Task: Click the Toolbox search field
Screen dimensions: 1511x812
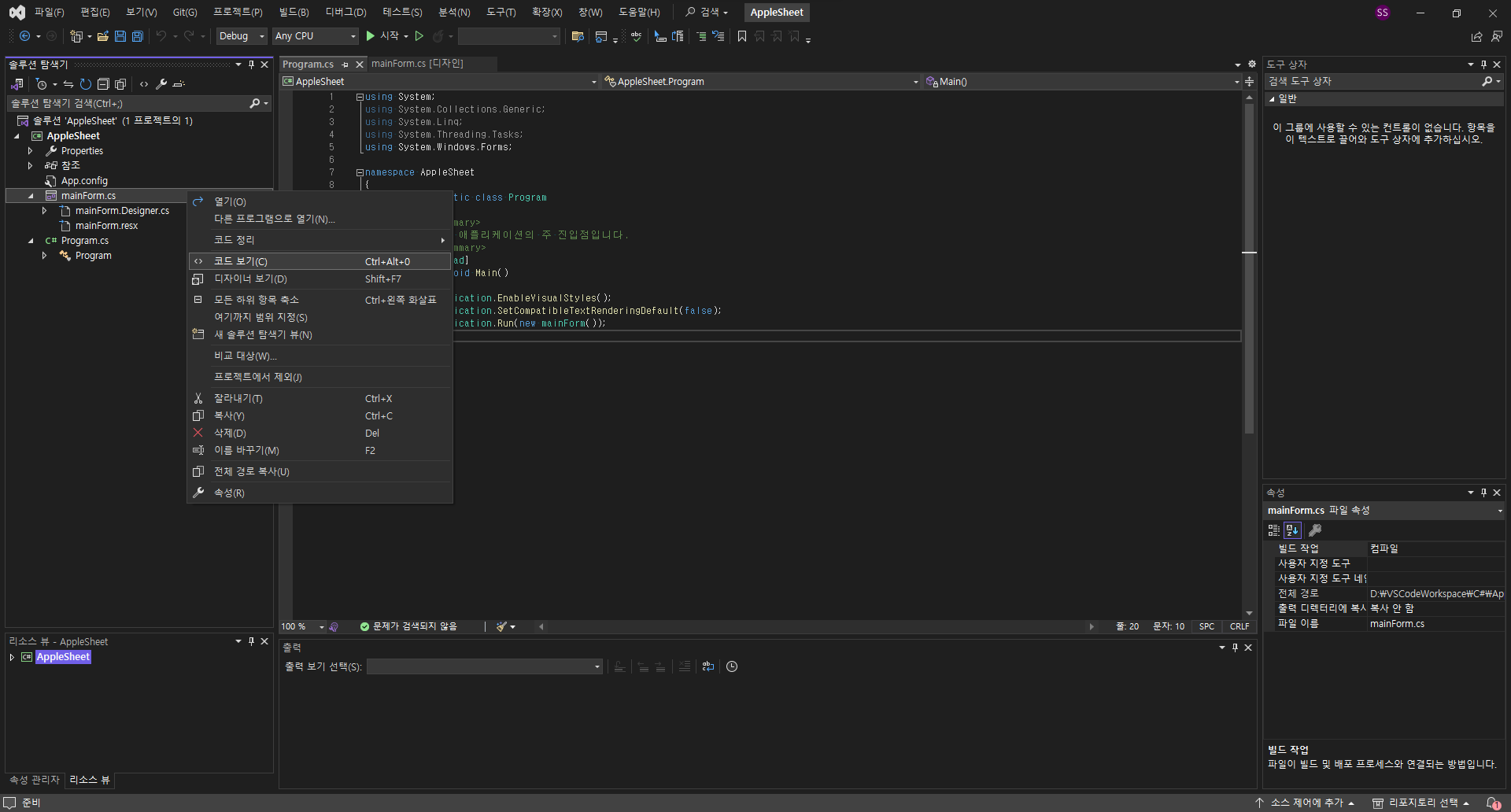Action: point(1384,81)
